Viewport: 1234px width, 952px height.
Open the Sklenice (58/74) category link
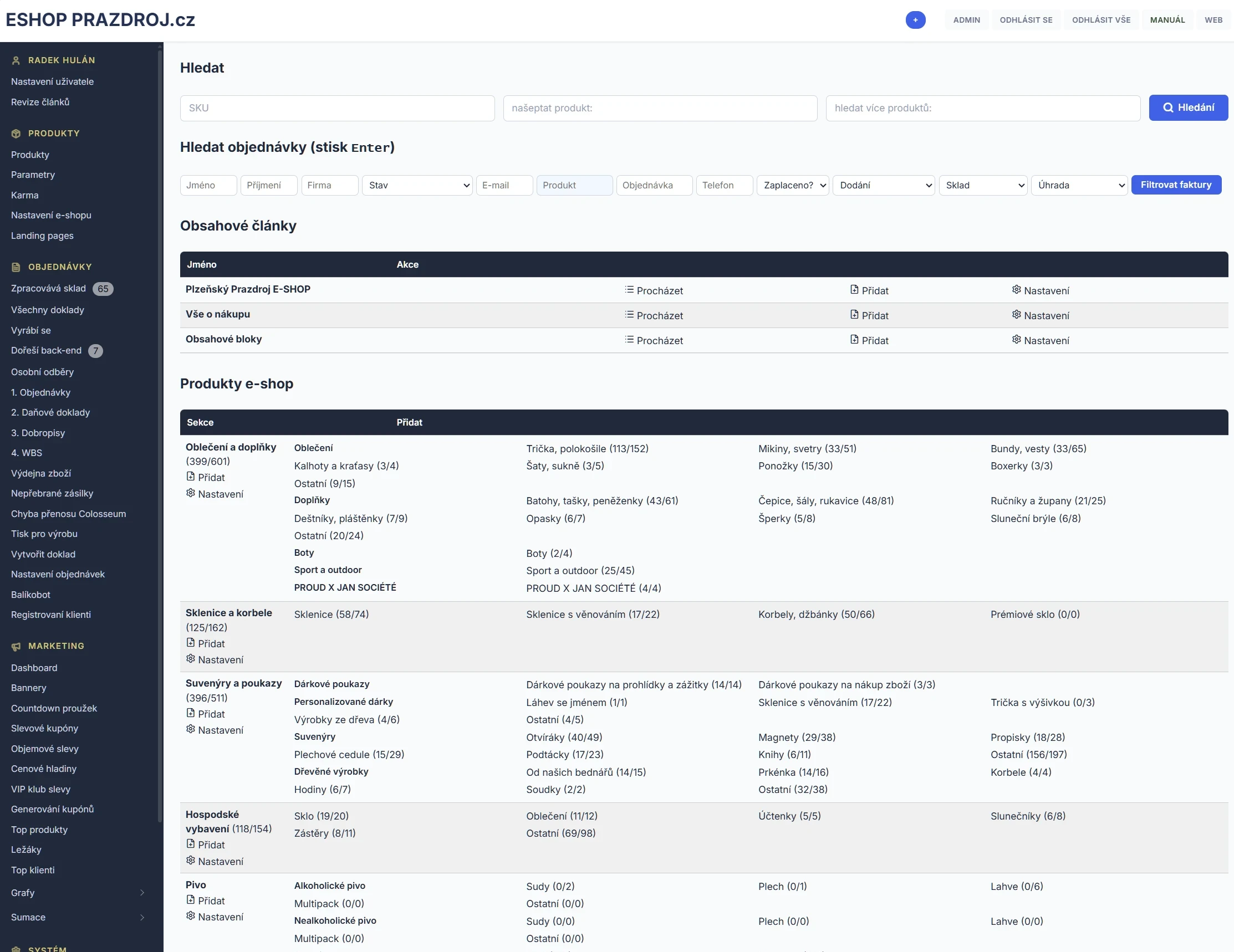coord(331,615)
